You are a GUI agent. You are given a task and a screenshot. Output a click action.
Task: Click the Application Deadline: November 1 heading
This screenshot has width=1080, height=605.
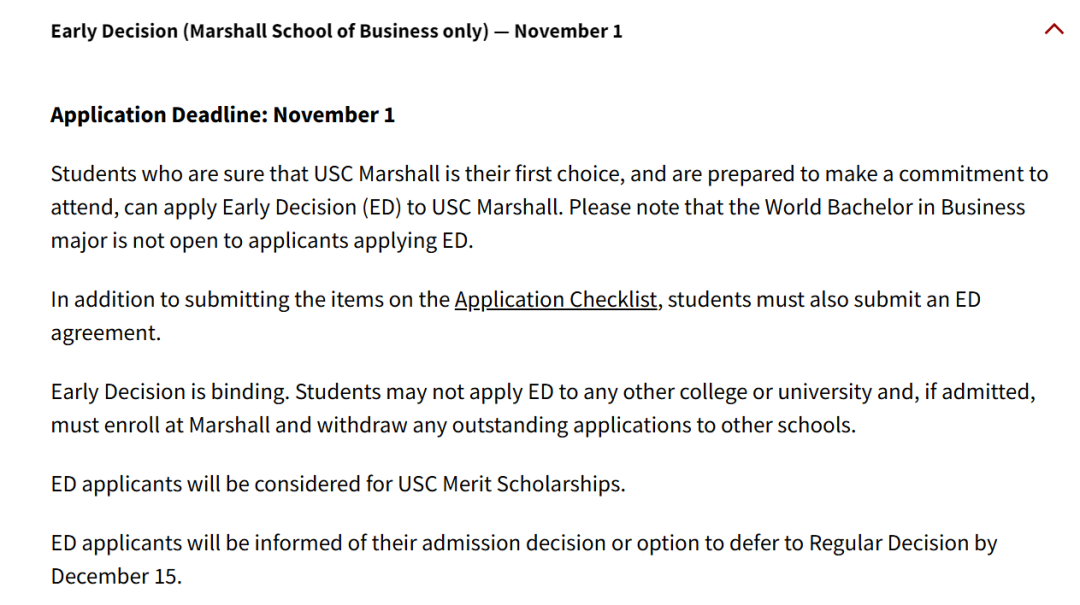[222, 114]
